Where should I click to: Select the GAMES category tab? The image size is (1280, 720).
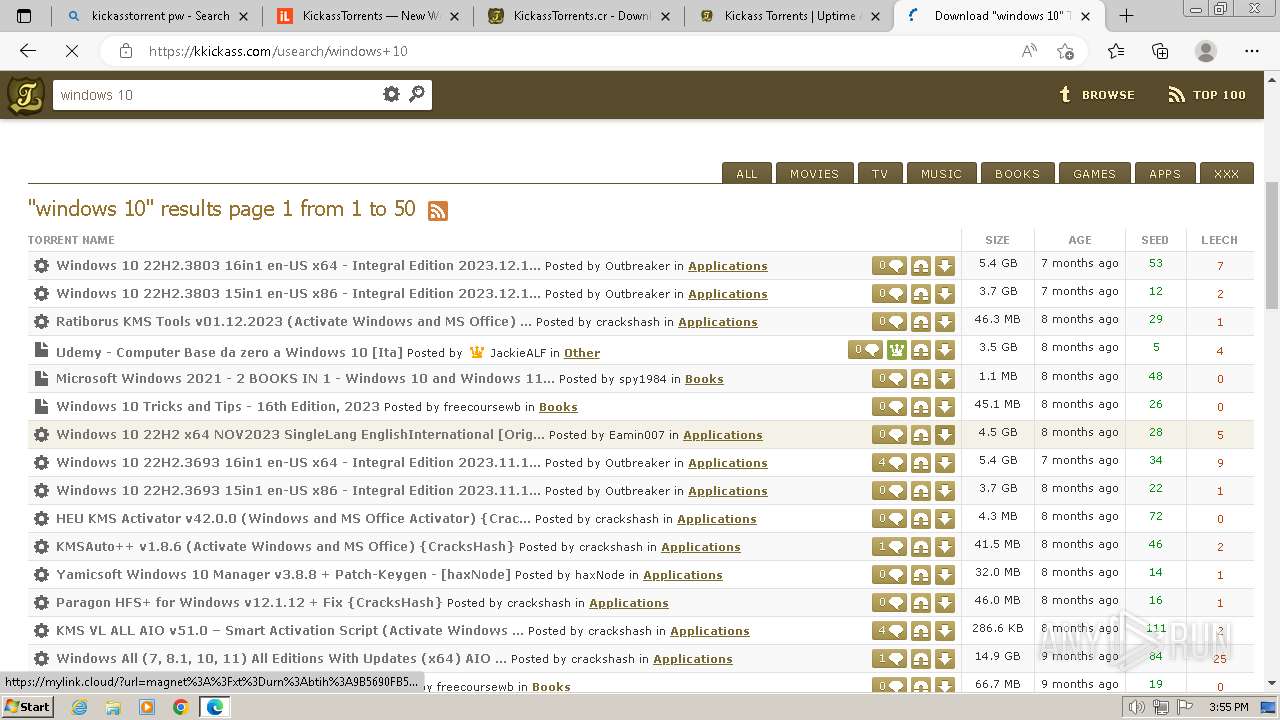[1094, 173]
